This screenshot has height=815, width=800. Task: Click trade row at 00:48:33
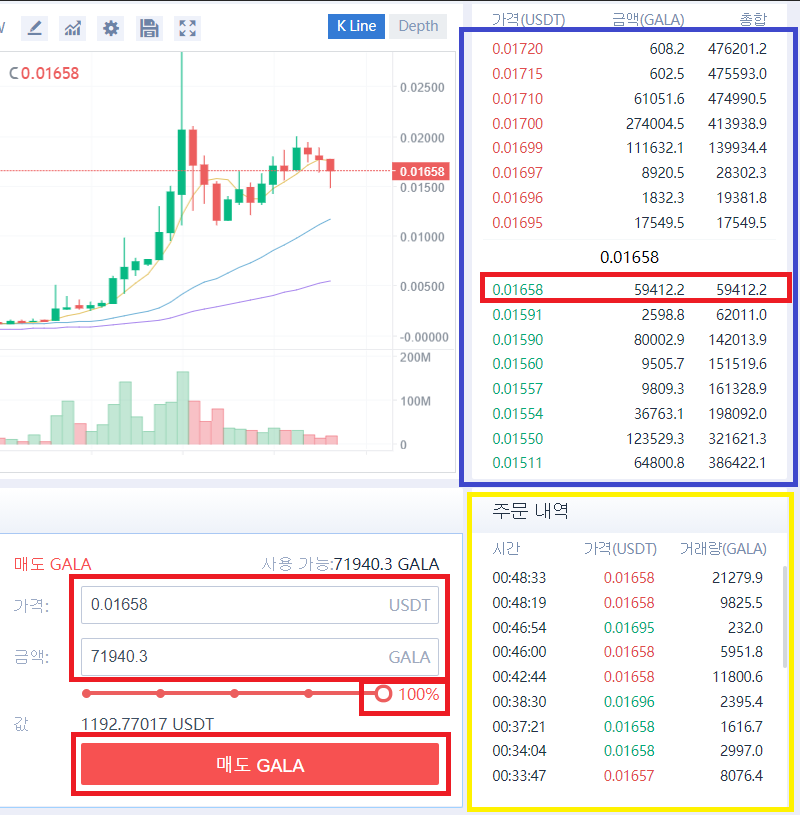(628, 578)
